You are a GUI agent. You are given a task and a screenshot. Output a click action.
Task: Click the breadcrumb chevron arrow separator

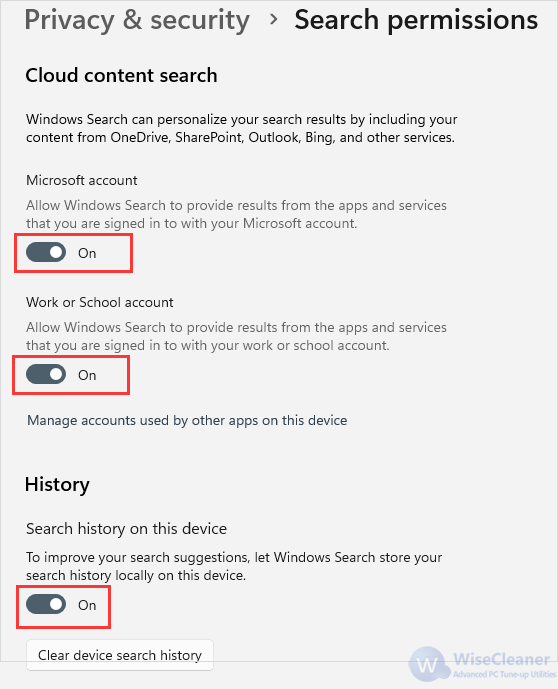point(274,19)
